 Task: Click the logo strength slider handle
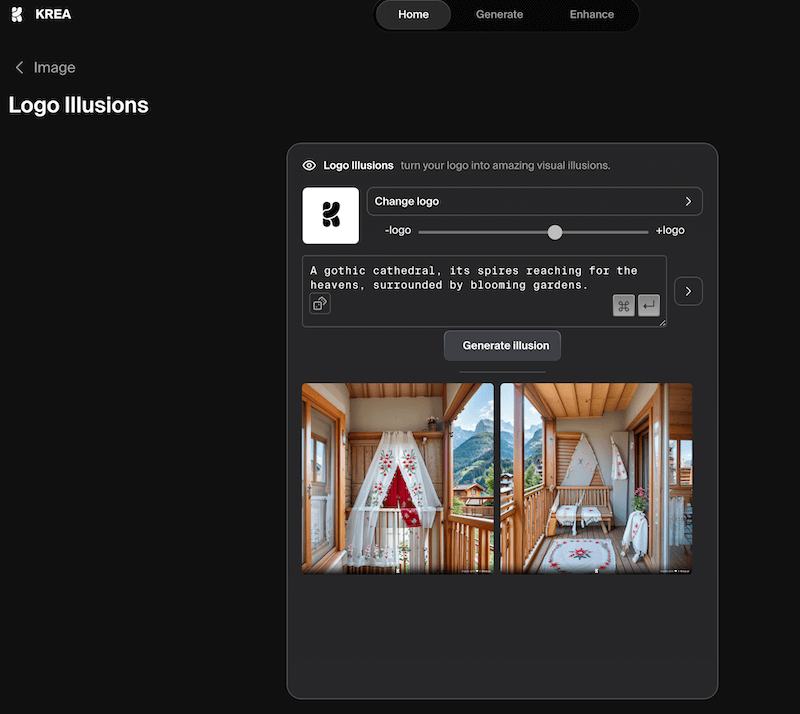click(x=555, y=232)
